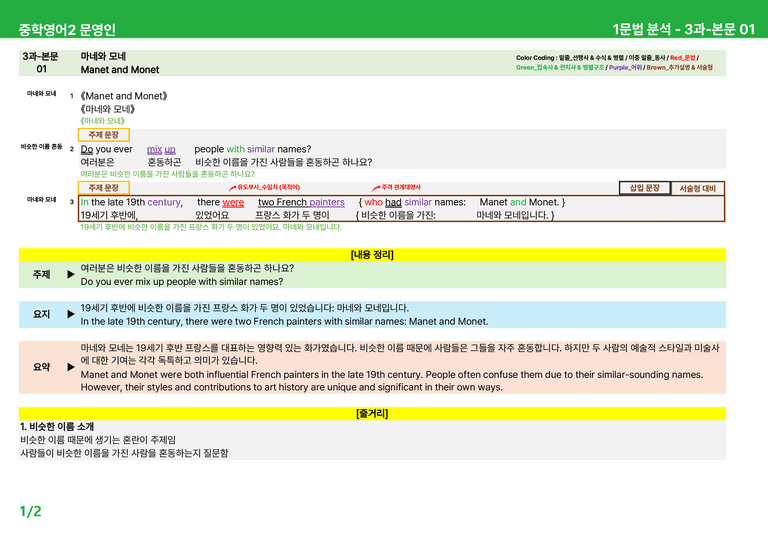Click the underlined two French painters
This screenshot has height=543, width=768.
pyautogui.click(x=301, y=202)
